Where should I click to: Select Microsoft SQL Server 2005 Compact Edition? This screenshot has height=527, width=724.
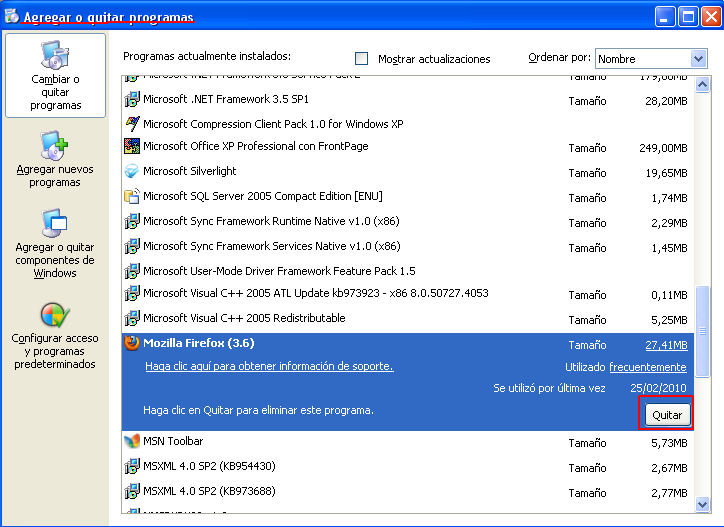click(x=262, y=197)
